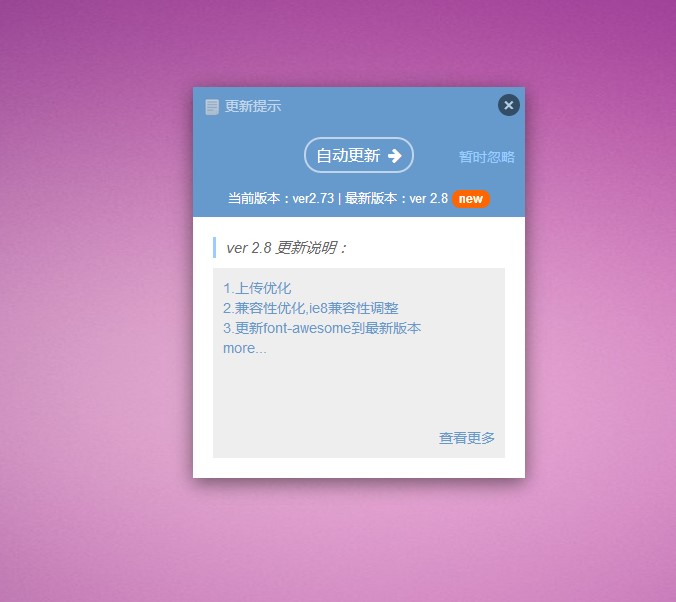Start update via the 自动更新 button text
This screenshot has width=676, height=602.
click(x=348, y=155)
